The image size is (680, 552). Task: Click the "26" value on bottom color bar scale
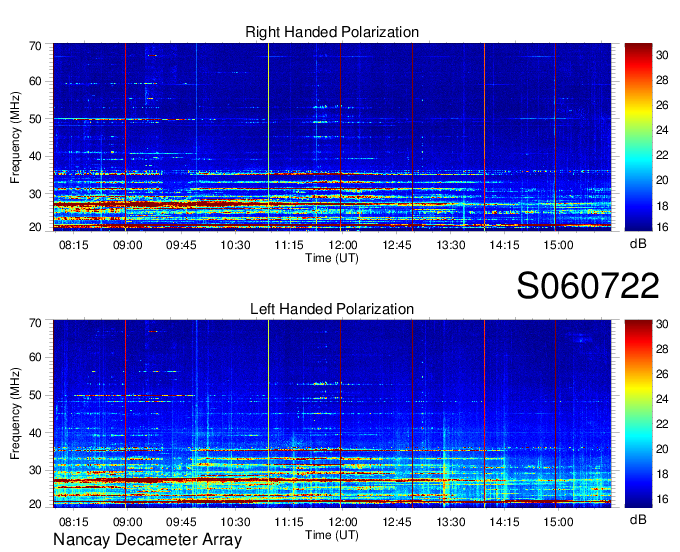[662, 374]
